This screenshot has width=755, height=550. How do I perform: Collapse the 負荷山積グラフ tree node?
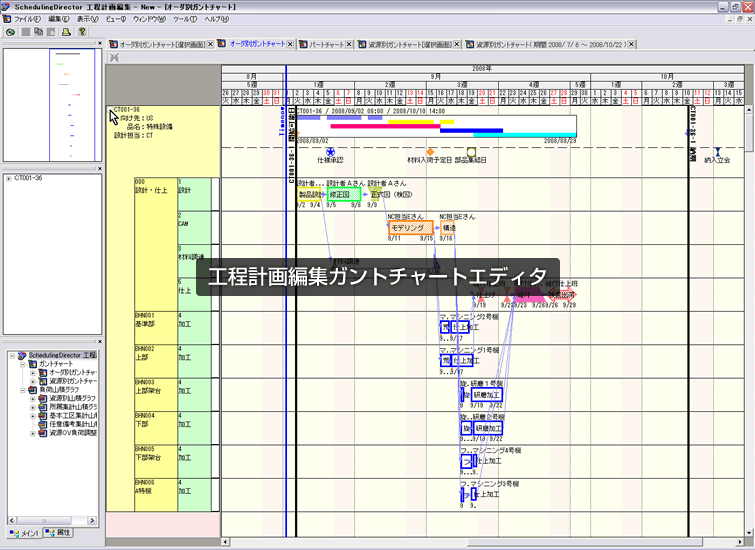23,390
